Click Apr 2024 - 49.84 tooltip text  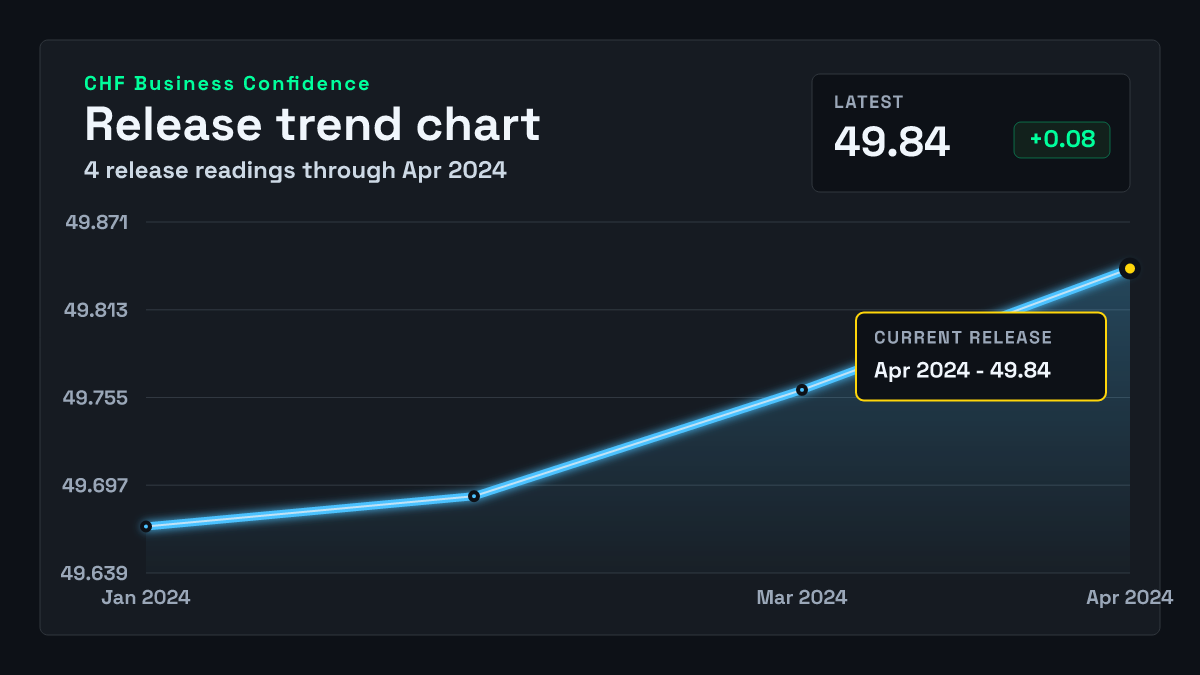click(962, 370)
